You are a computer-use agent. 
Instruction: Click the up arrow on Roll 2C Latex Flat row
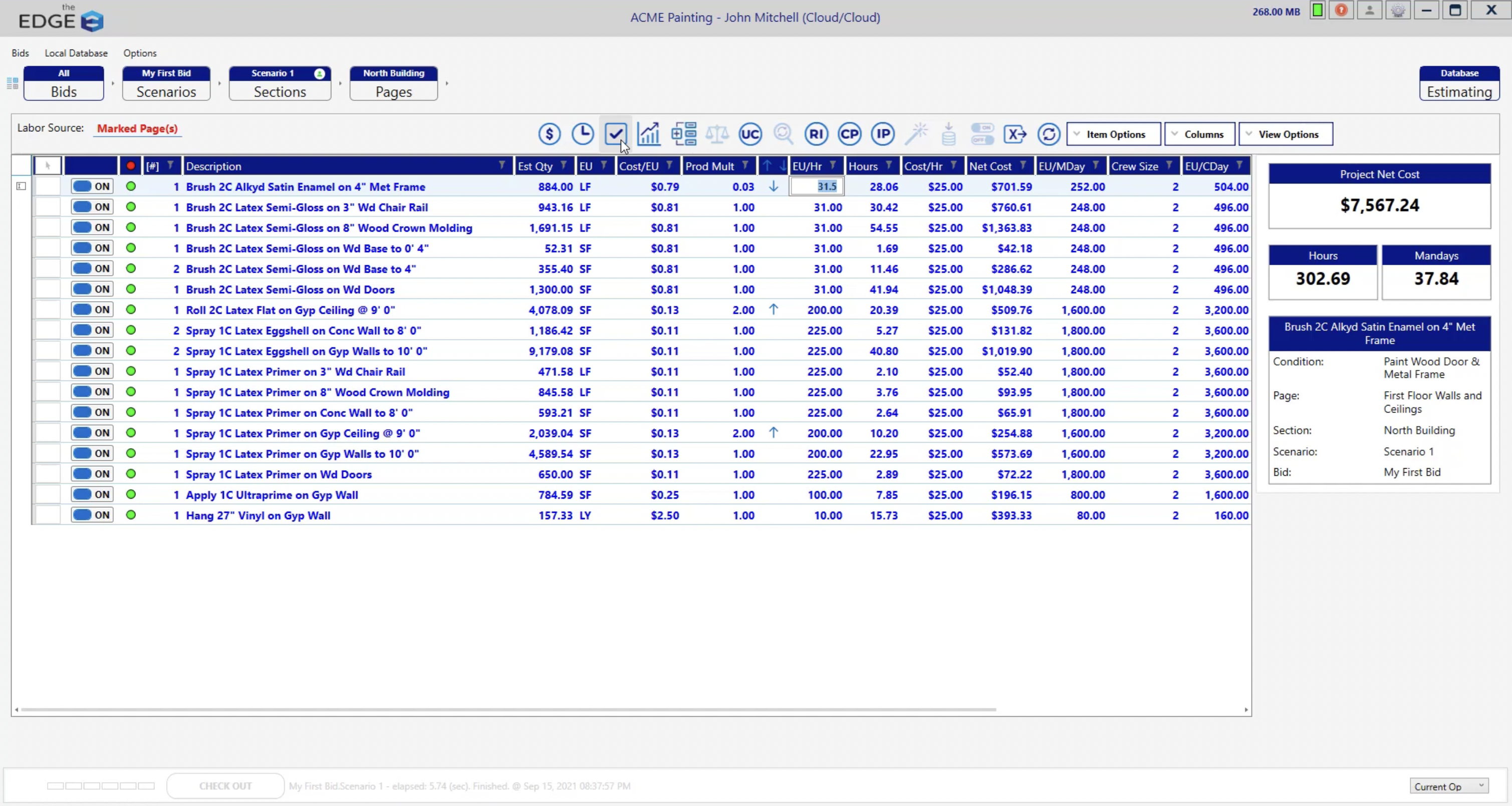[x=774, y=309]
